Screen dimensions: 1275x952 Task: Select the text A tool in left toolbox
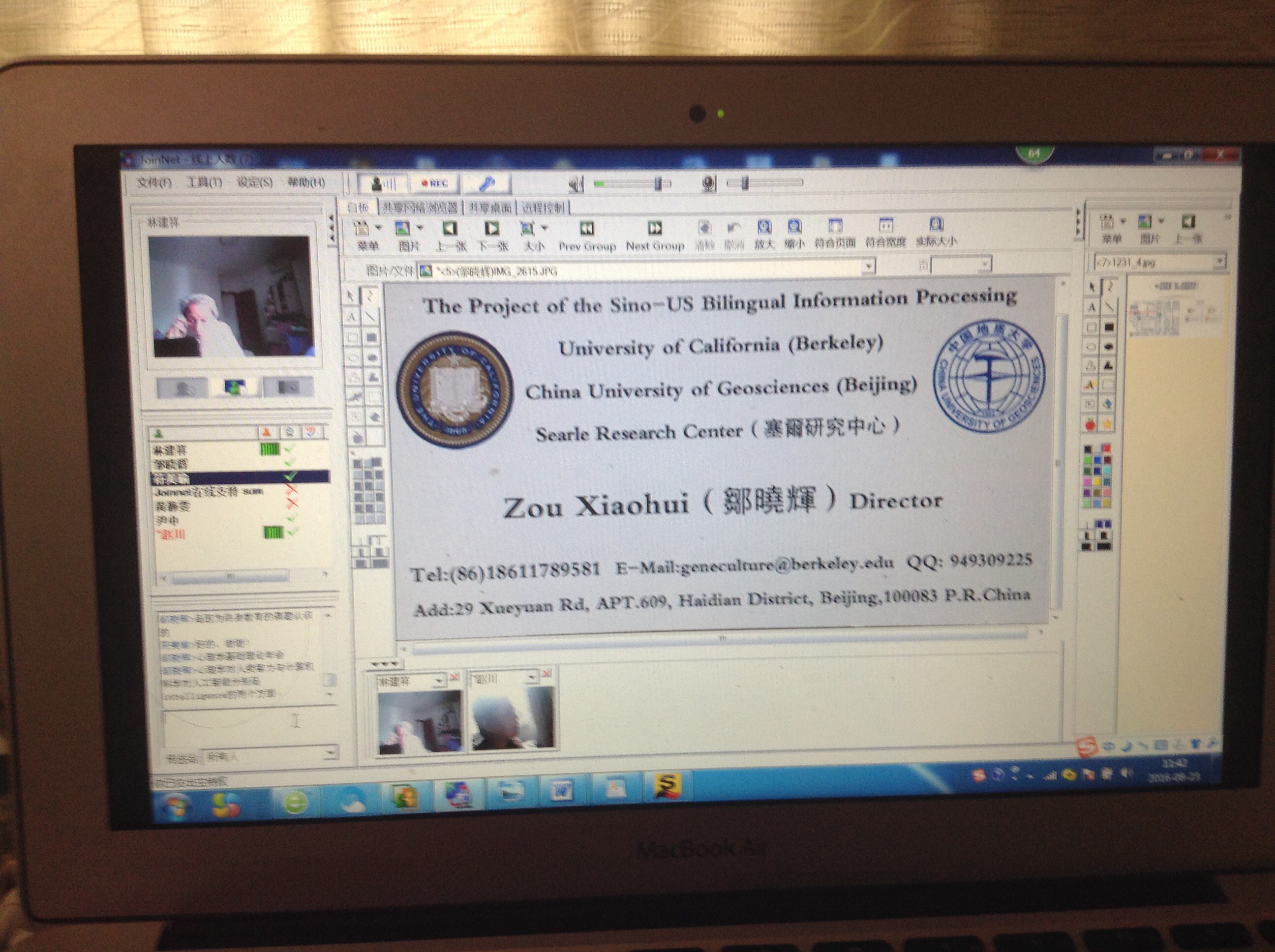coord(351,317)
